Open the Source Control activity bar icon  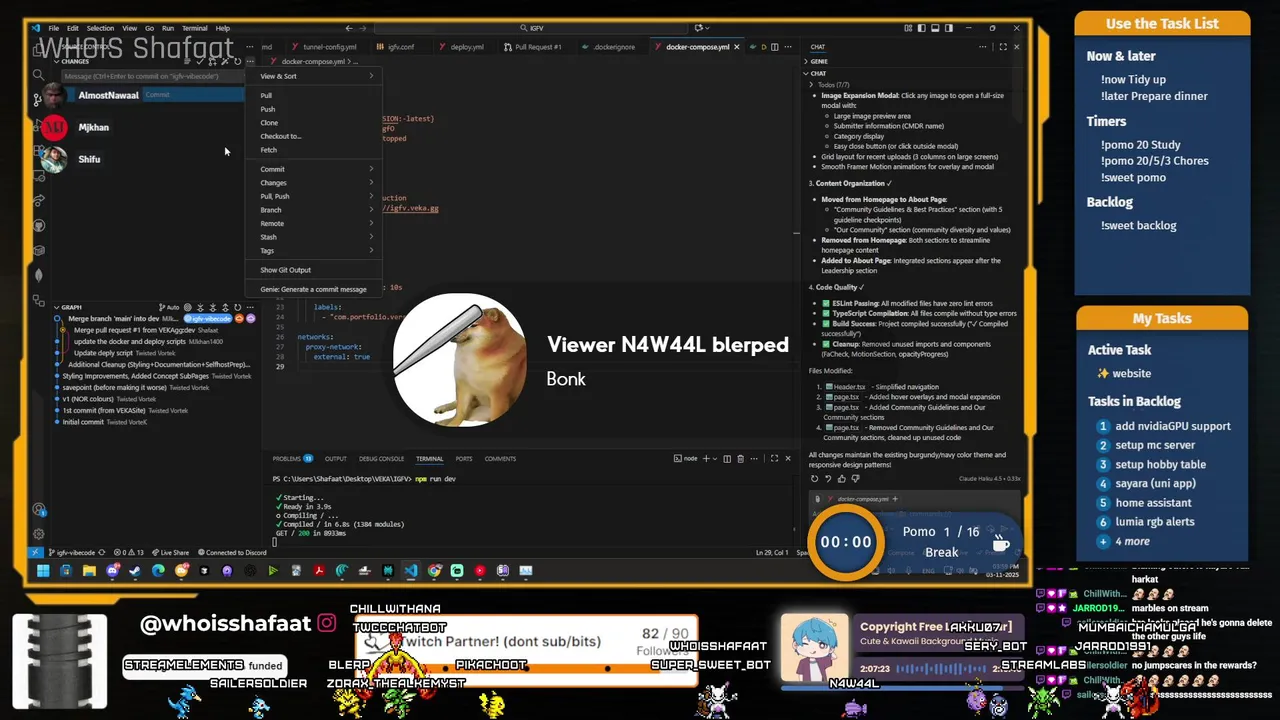(x=38, y=100)
